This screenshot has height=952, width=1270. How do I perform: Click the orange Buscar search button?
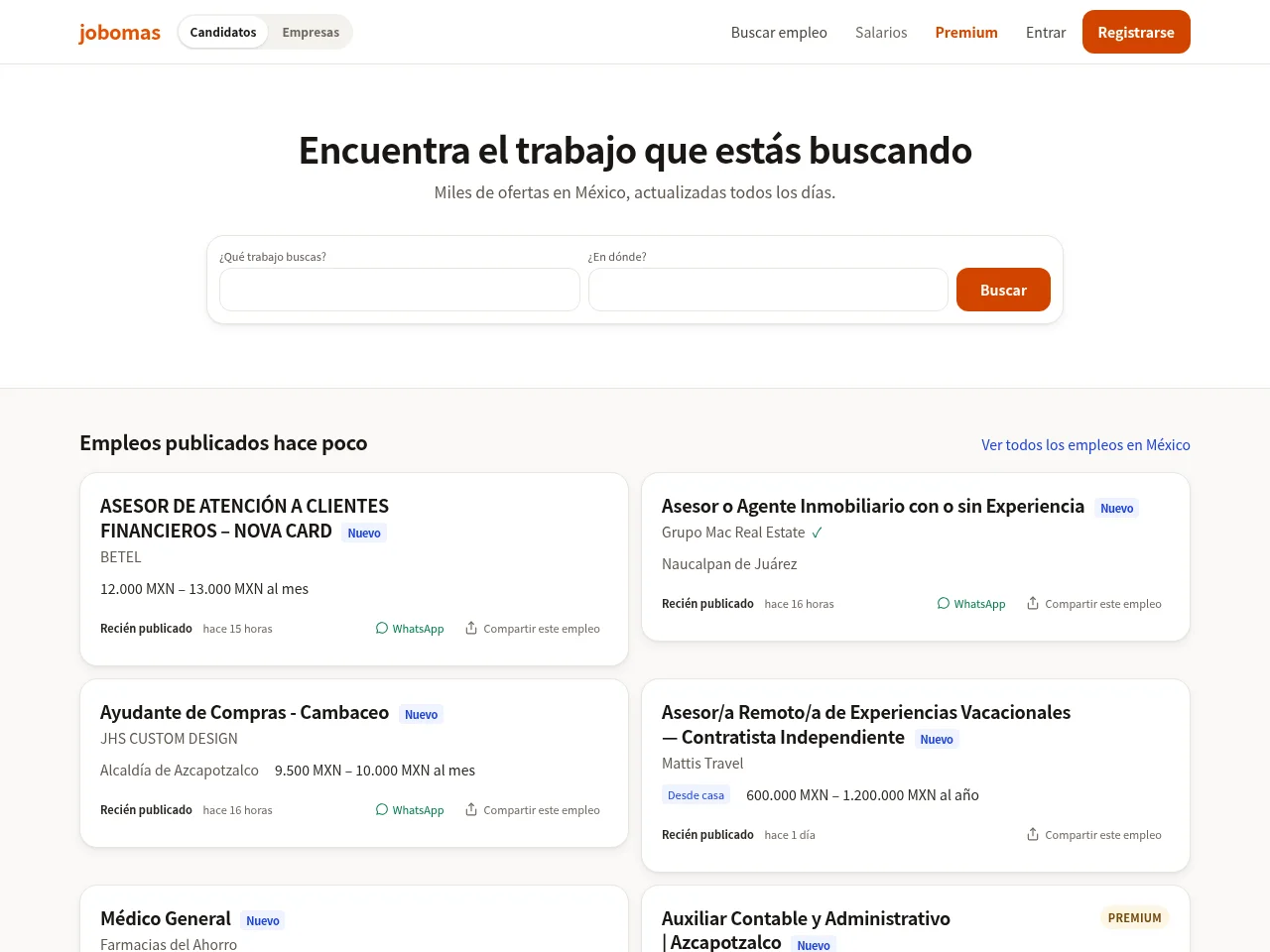pos(1003,290)
